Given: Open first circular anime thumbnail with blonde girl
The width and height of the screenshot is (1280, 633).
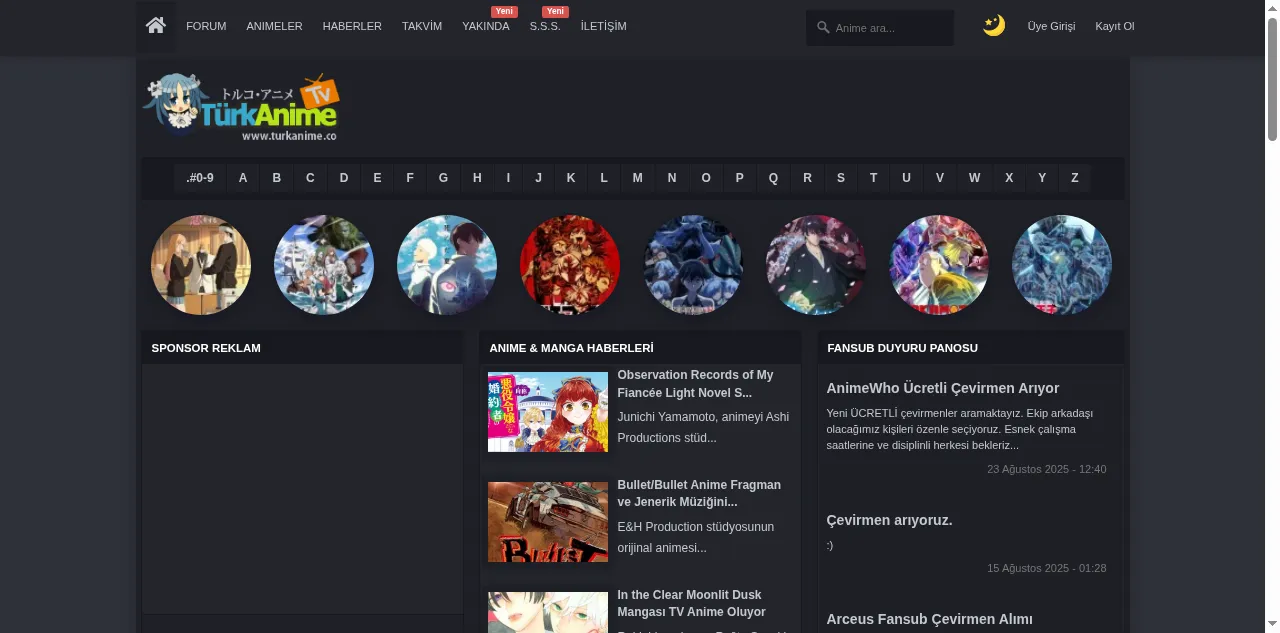Looking at the screenshot, I should pos(201,265).
